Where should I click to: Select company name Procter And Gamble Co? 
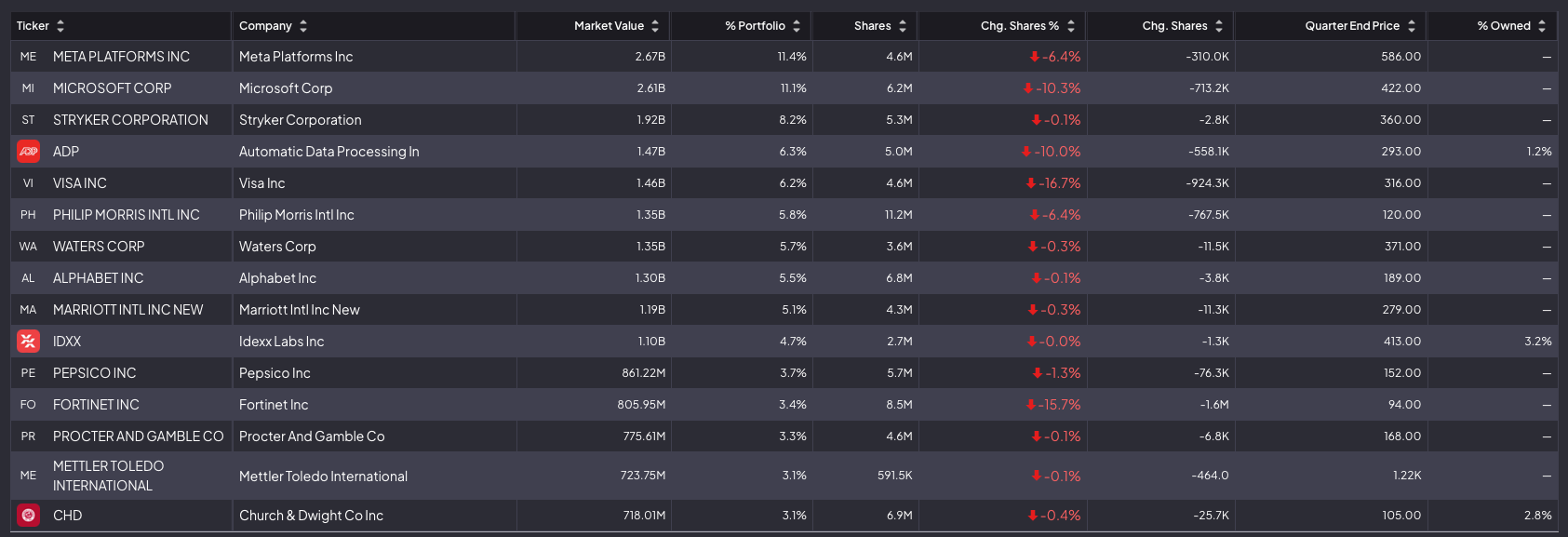[312, 436]
